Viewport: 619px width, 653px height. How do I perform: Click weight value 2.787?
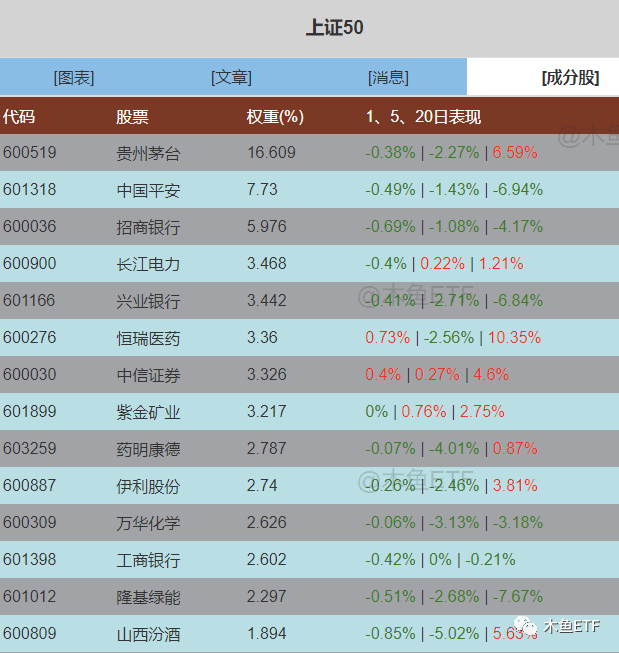(267, 449)
